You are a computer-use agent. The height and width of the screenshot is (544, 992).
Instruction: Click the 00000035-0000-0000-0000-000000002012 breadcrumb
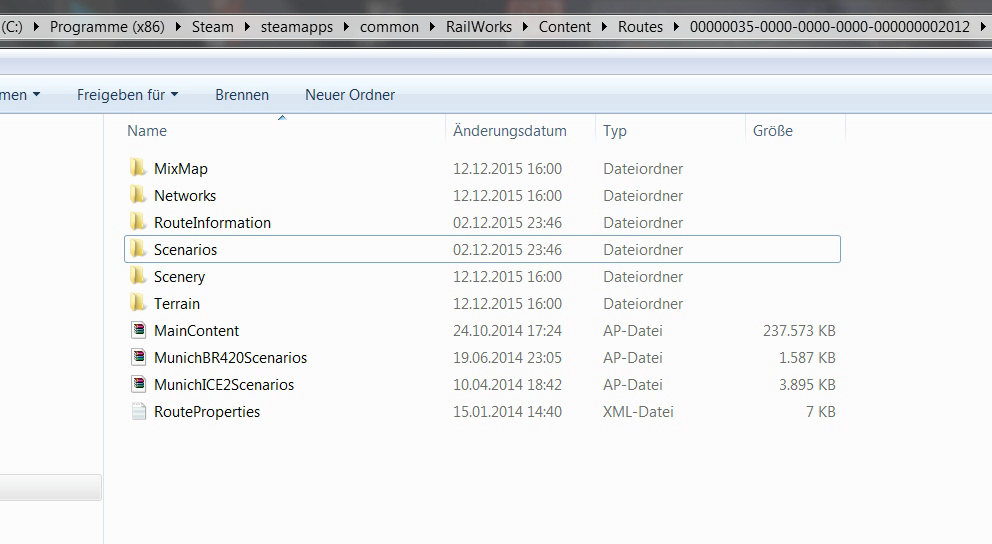829,27
